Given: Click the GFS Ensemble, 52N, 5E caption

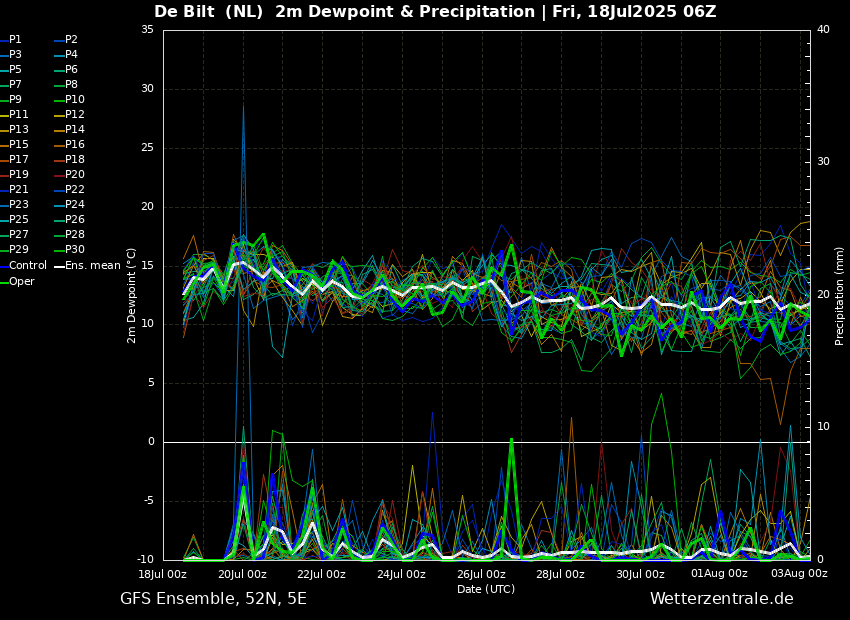Looking at the screenshot, I should click(x=213, y=599).
